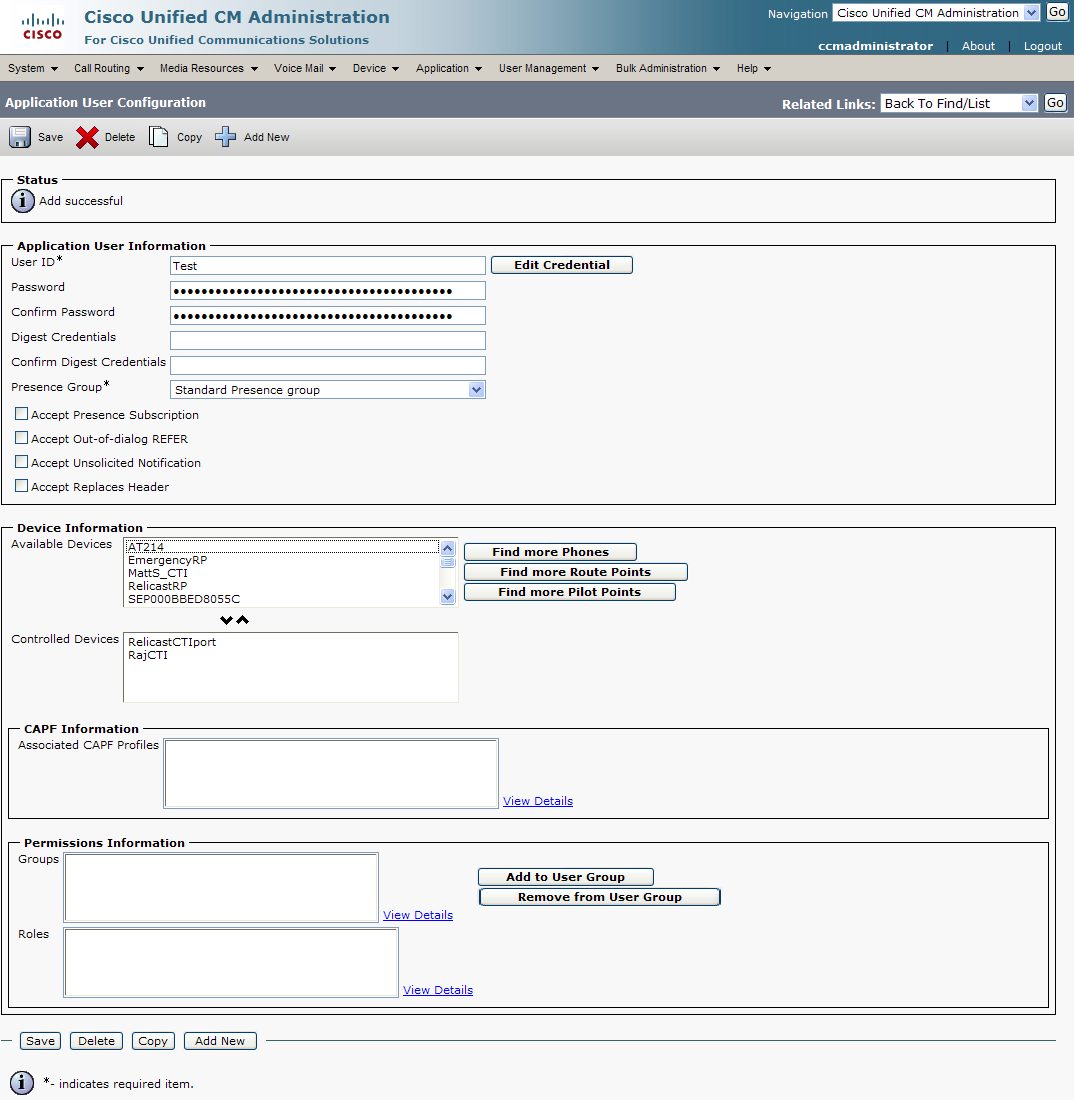
Task: Open the Related Links dropdown
Action: pos(1029,102)
